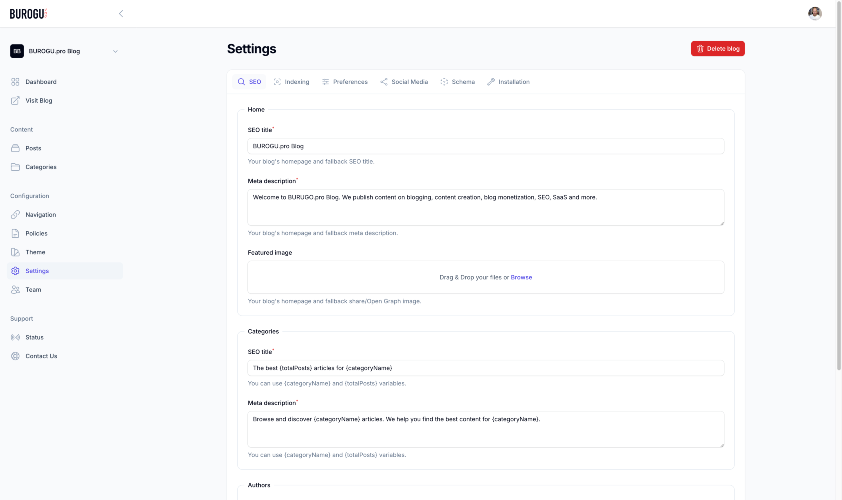Click the Categories folder icon
The image size is (842, 500).
click(x=15, y=167)
